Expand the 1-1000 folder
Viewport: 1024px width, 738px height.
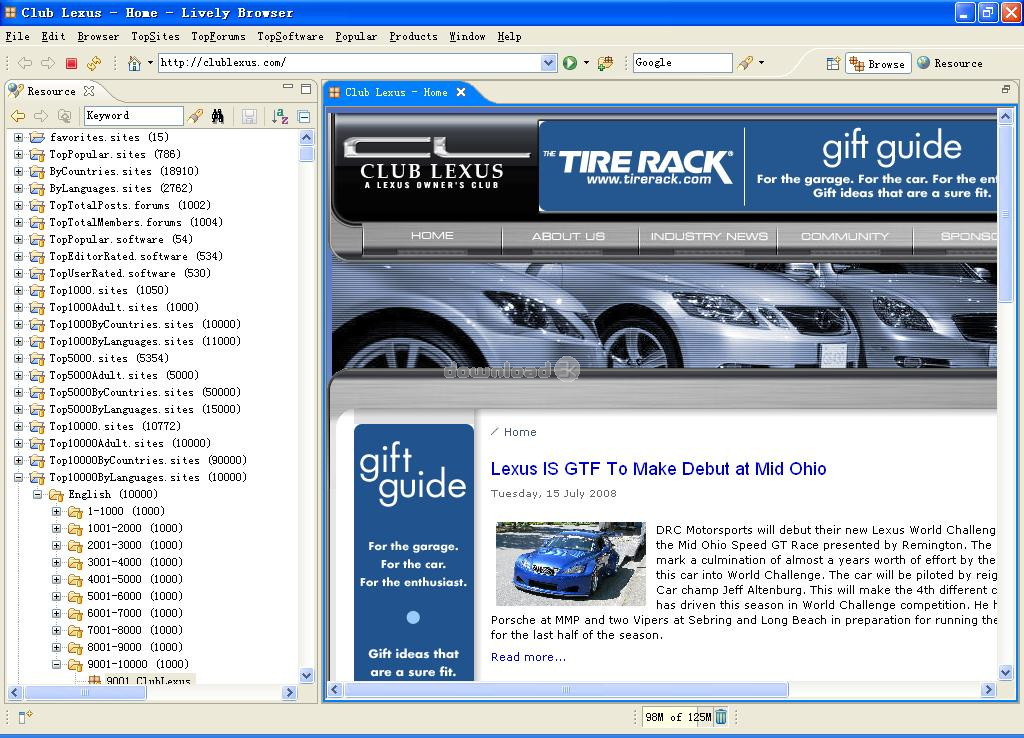[56, 511]
